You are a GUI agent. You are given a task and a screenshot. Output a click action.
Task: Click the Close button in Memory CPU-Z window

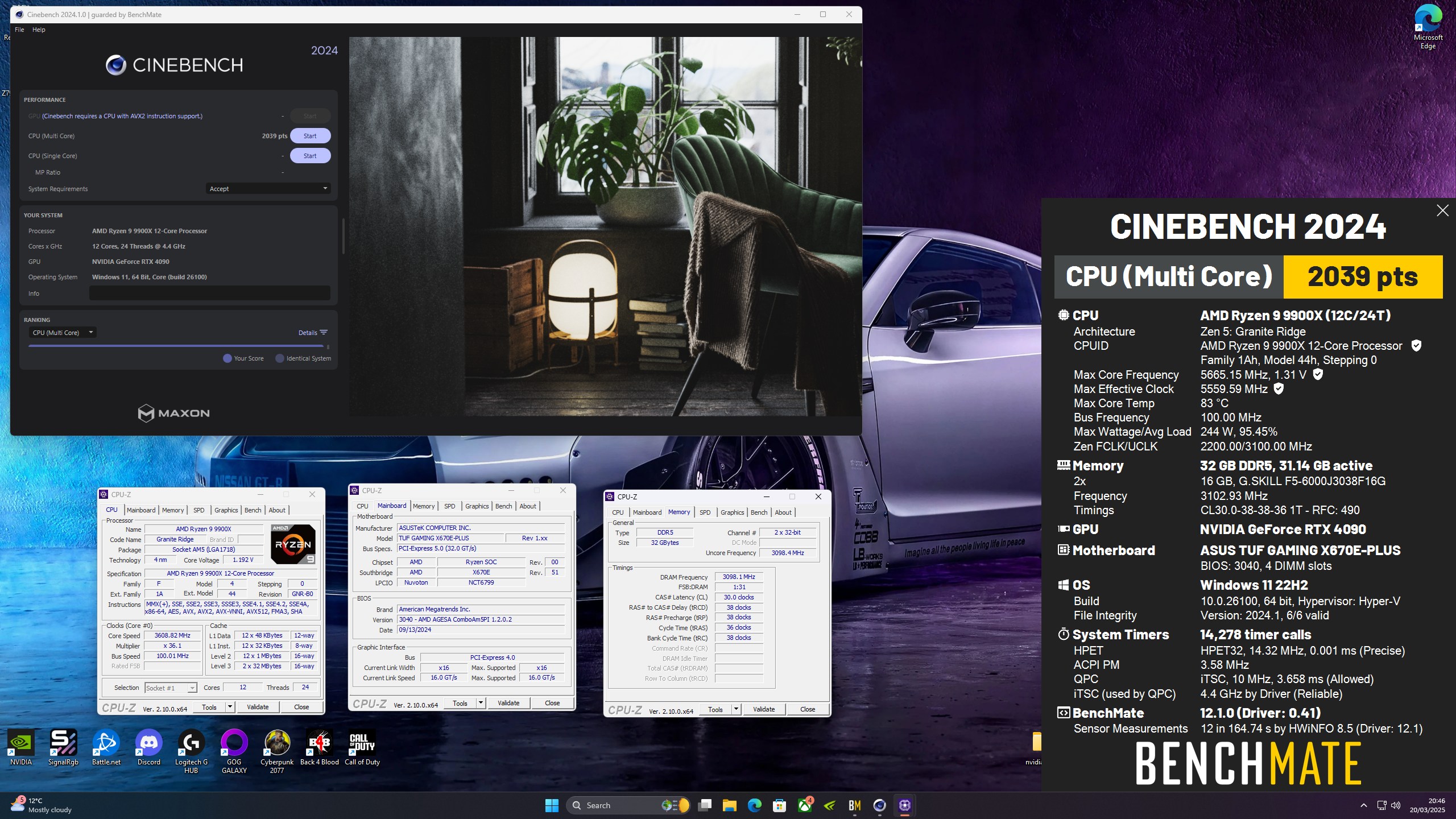click(808, 709)
